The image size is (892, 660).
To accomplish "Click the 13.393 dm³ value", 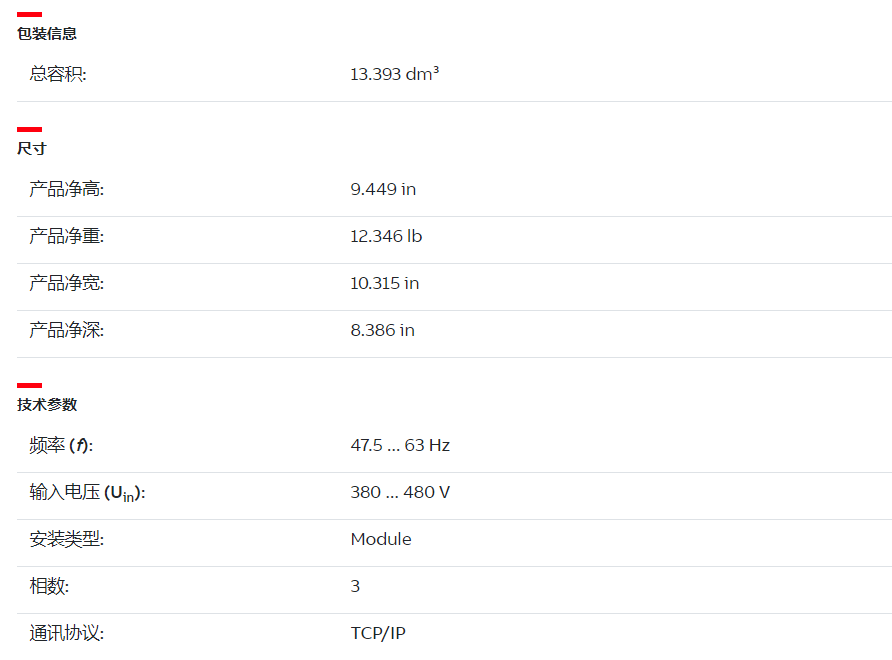I will [x=394, y=74].
